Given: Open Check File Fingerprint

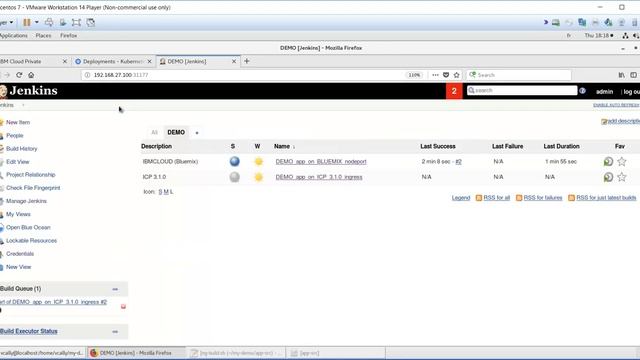Looking at the screenshot, I should pos(33,188).
